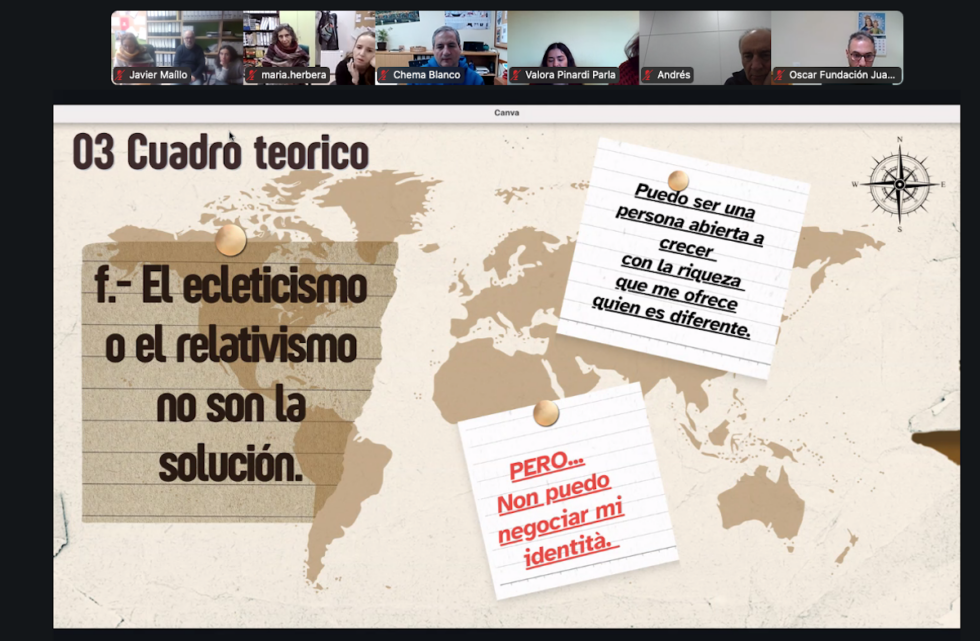Click the underlined 'persona abierta a crecer' text
Screen dimensions: 980x641
pyautogui.click(x=689, y=230)
